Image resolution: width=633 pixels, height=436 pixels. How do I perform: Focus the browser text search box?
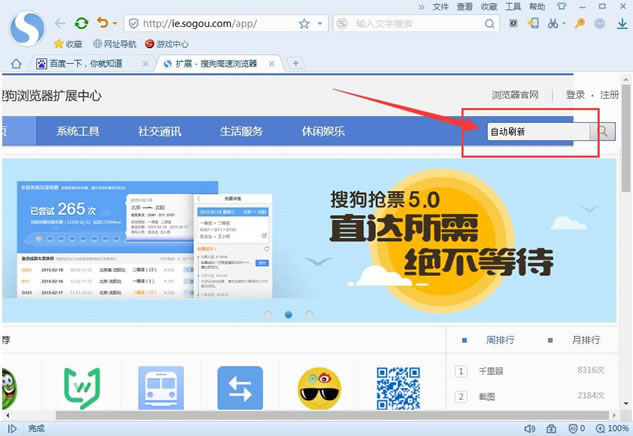tap(418, 24)
